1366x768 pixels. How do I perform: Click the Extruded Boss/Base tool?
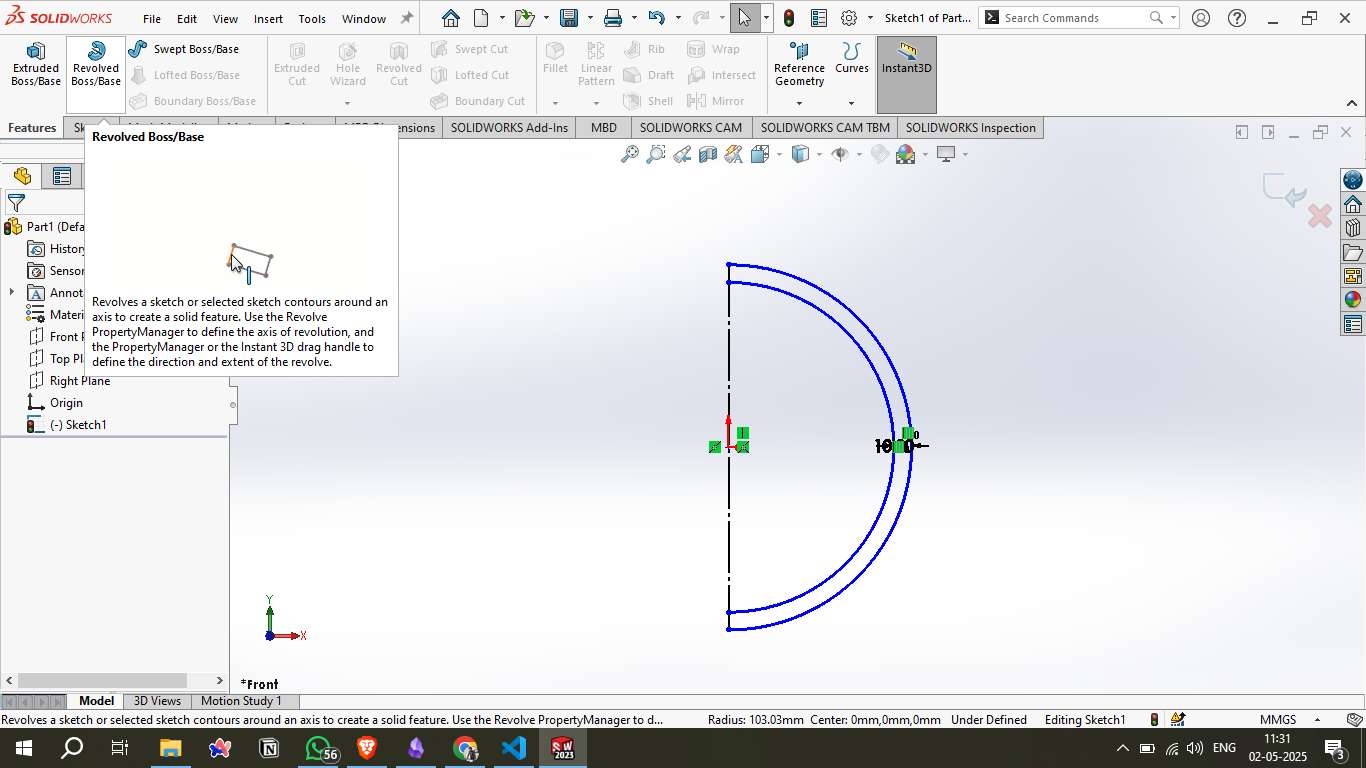click(36, 65)
